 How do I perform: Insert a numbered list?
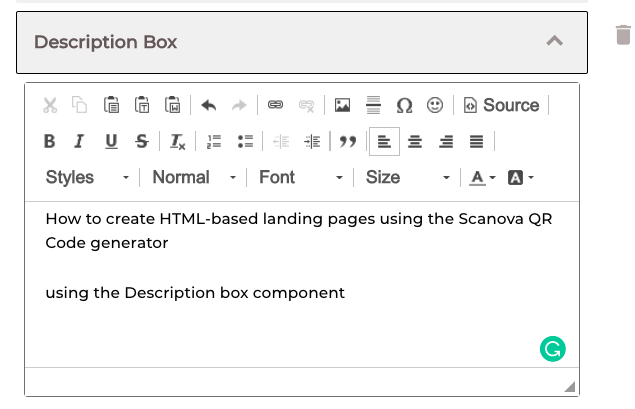[214, 142]
